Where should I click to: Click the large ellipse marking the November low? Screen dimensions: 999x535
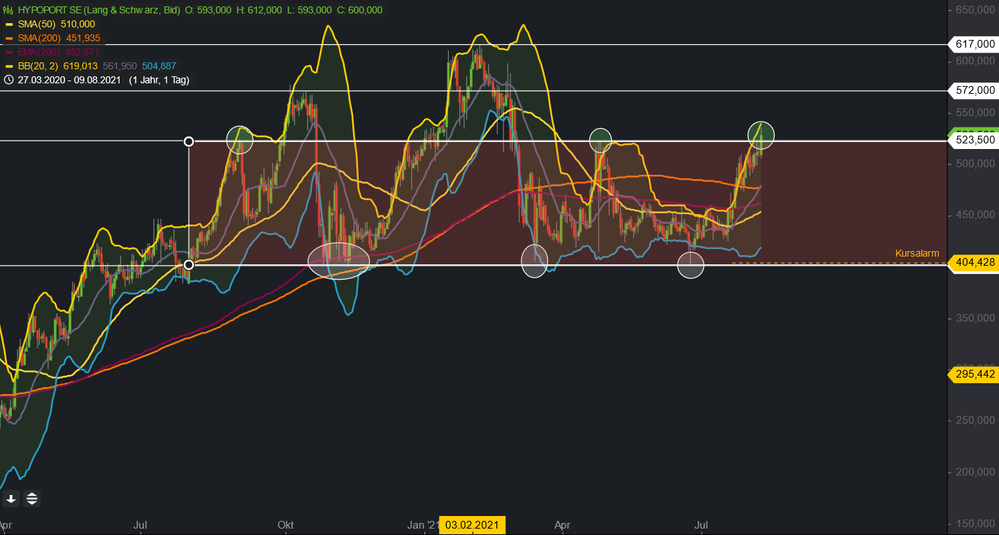339,260
